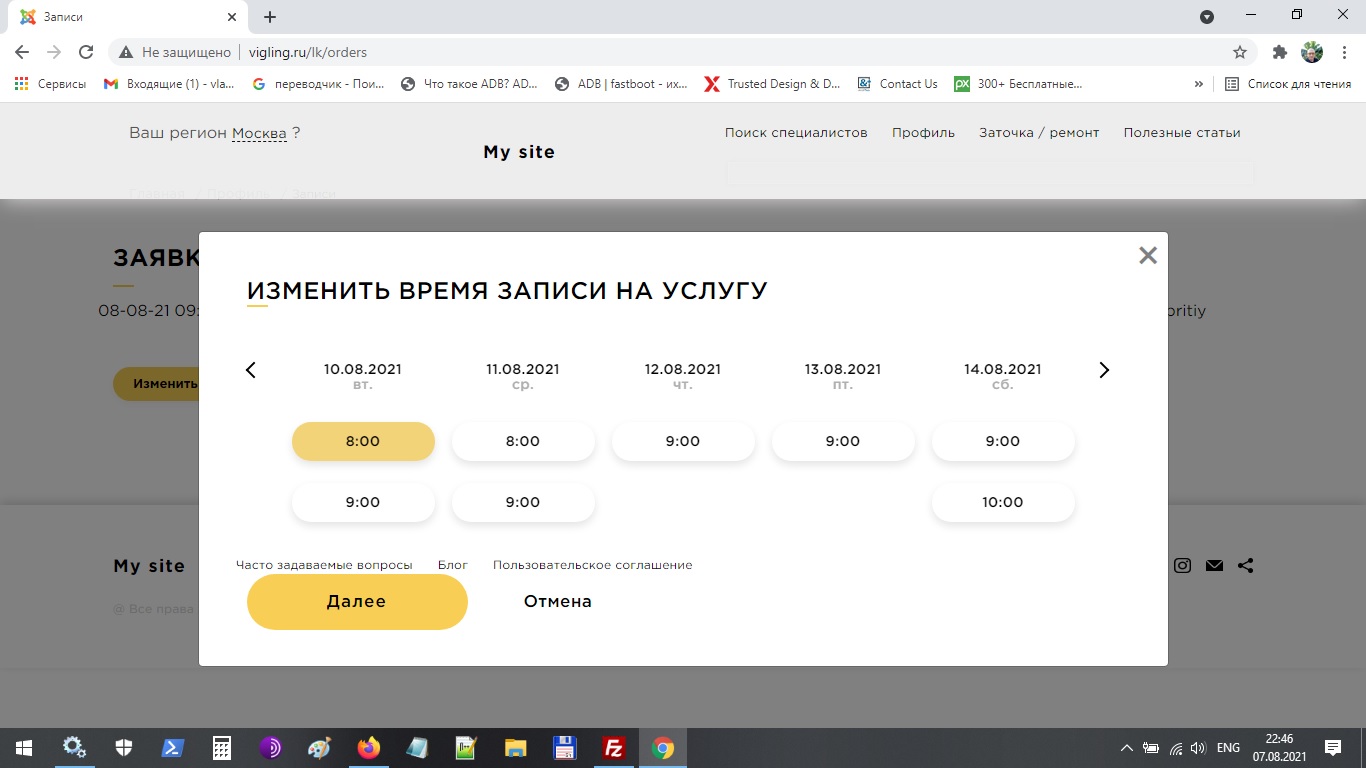Open Заточка / ремонт menu item
1366x768 pixels.
1039,132
